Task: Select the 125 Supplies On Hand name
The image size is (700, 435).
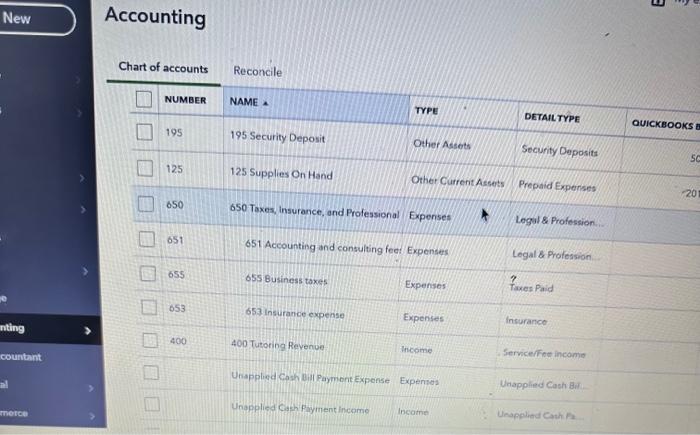Action: pyautogui.click(x=281, y=174)
